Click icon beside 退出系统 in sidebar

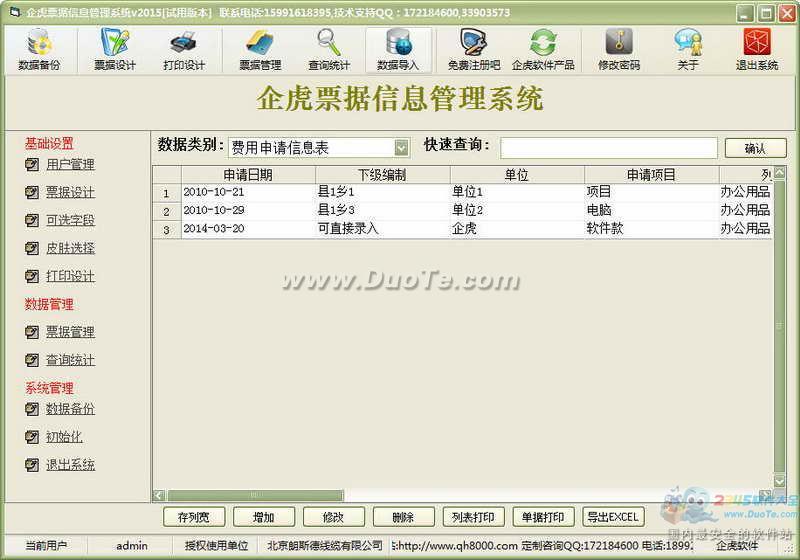[x=32, y=465]
